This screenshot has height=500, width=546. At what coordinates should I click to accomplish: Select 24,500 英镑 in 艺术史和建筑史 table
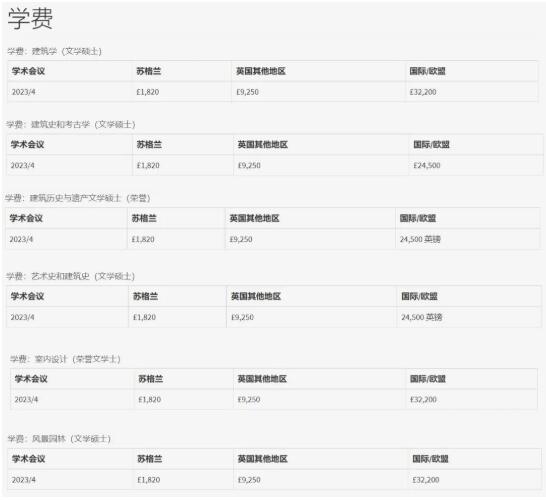coord(422,317)
